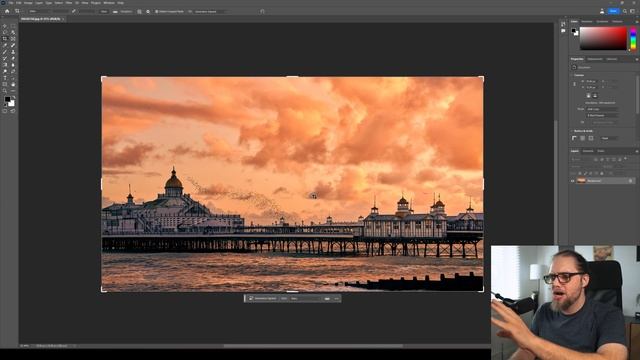Select the Rectangle shape tool
The image size is (640, 360).
point(4,84)
